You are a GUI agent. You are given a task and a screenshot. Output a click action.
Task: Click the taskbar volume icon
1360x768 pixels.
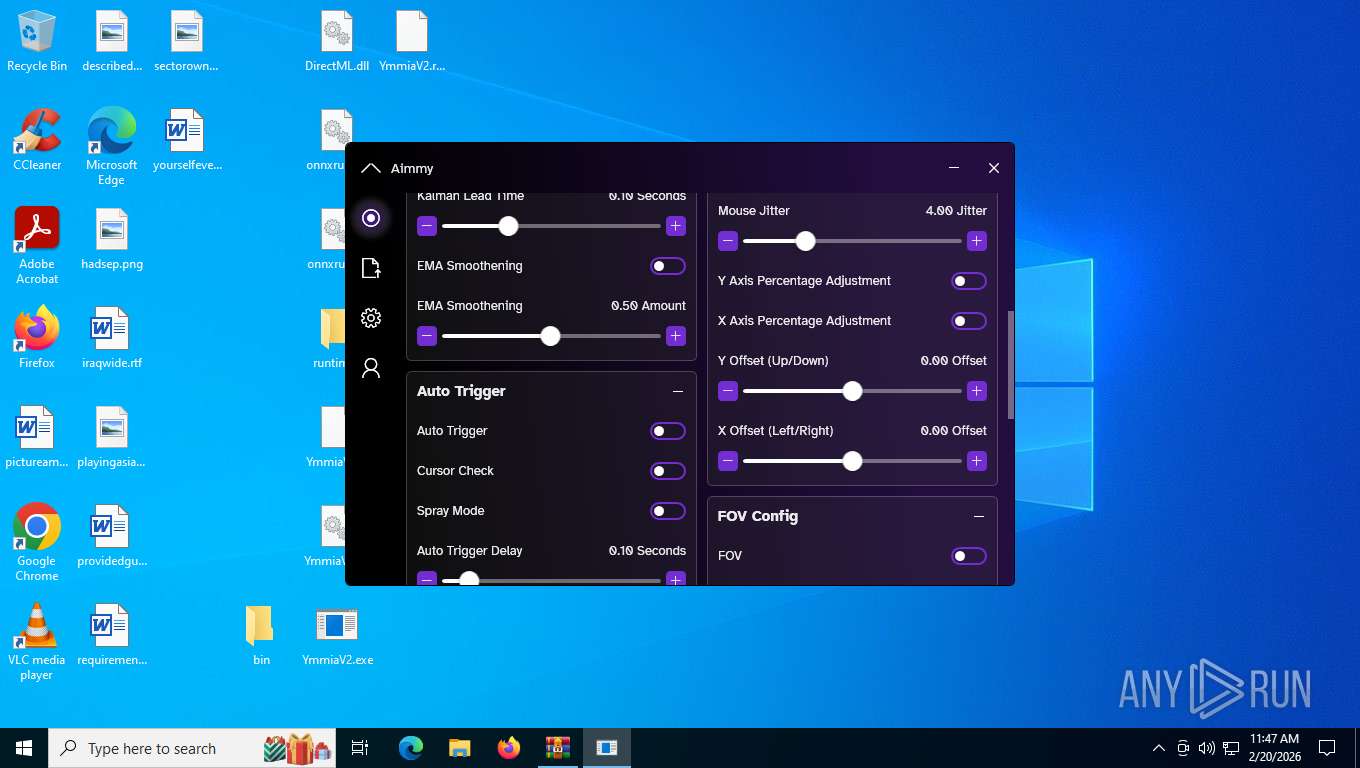(x=1206, y=748)
